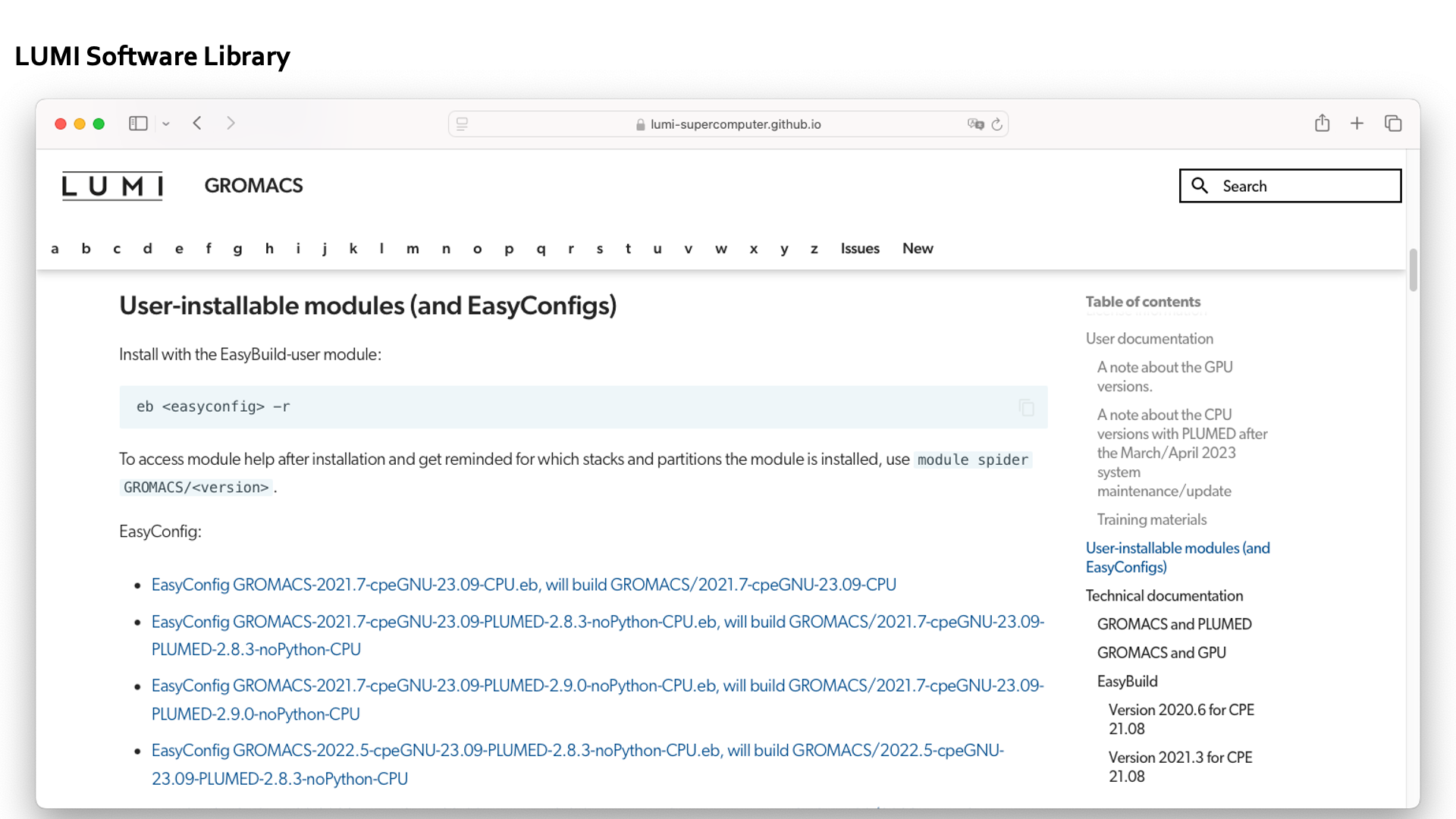Reload the page with refresh icon

coord(997,124)
